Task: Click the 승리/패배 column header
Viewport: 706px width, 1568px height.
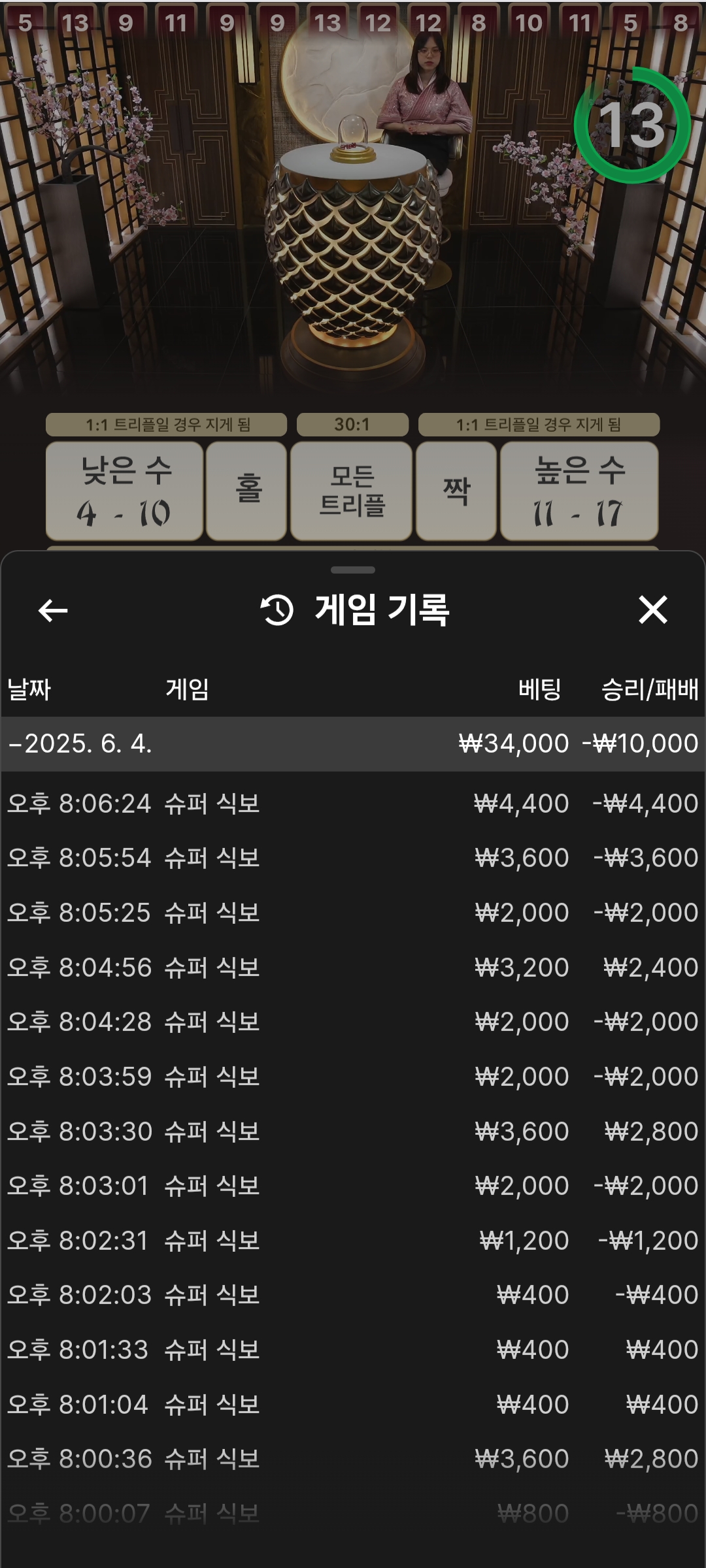Action: (649, 689)
